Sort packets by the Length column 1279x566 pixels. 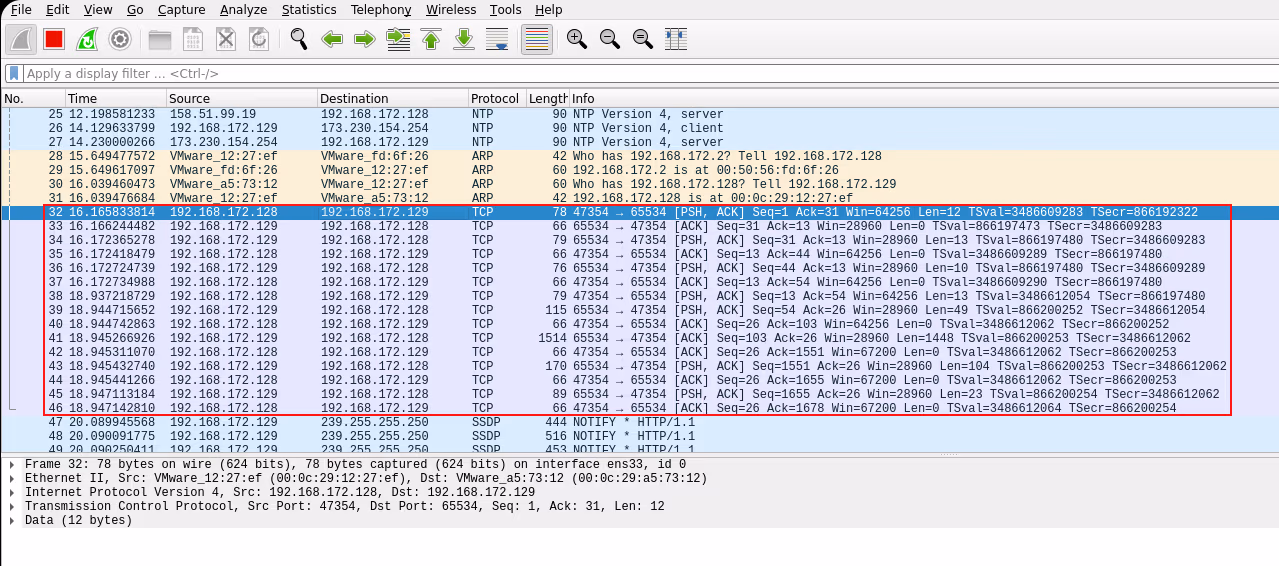547,98
